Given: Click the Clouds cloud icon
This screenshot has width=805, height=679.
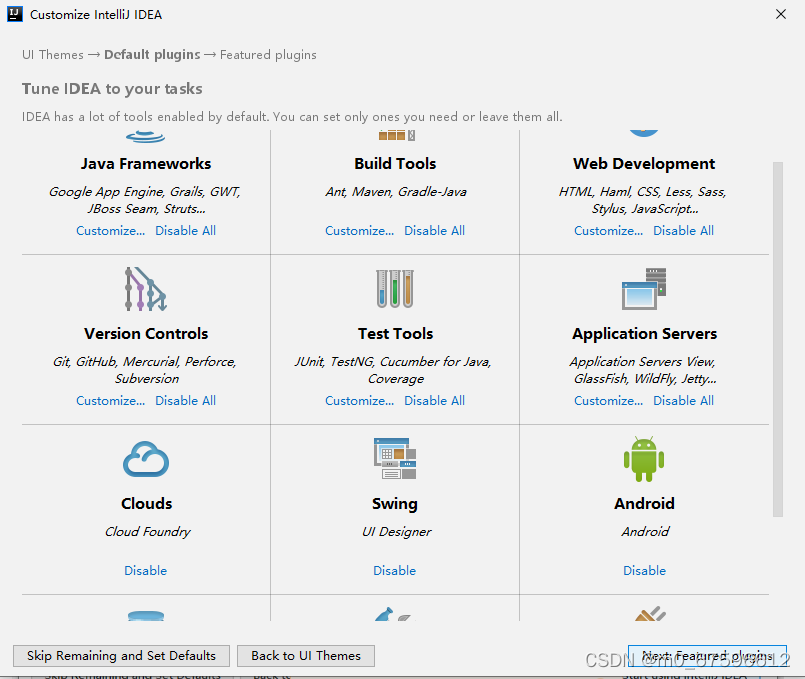Looking at the screenshot, I should pyautogui.click(x=146, y=459).
